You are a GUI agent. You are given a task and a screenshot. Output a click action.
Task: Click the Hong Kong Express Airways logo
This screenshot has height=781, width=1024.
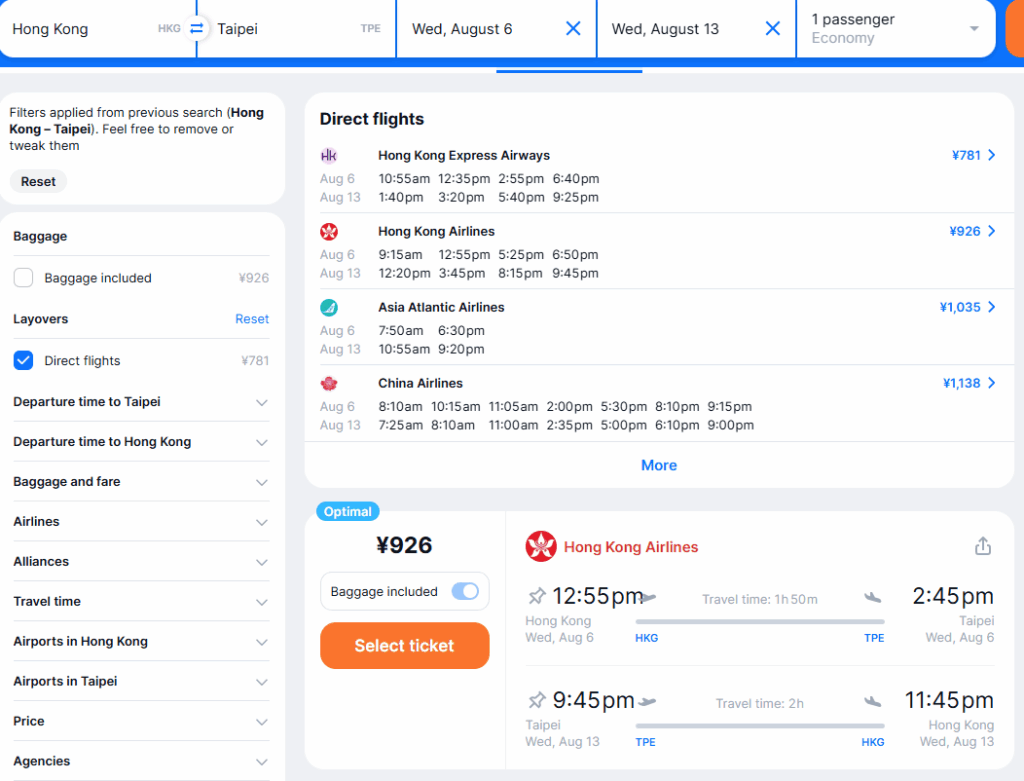(328, 155)
